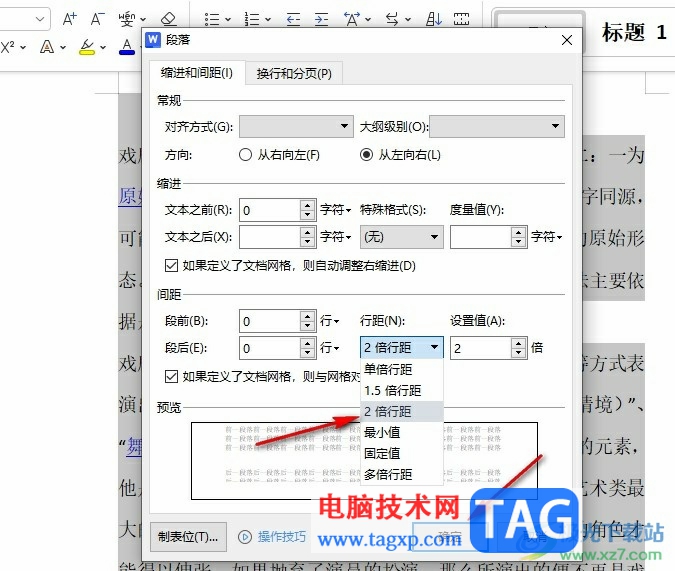Decrease the 度量值 with down arrow
The image size is (675, 571).
(519, 242)
